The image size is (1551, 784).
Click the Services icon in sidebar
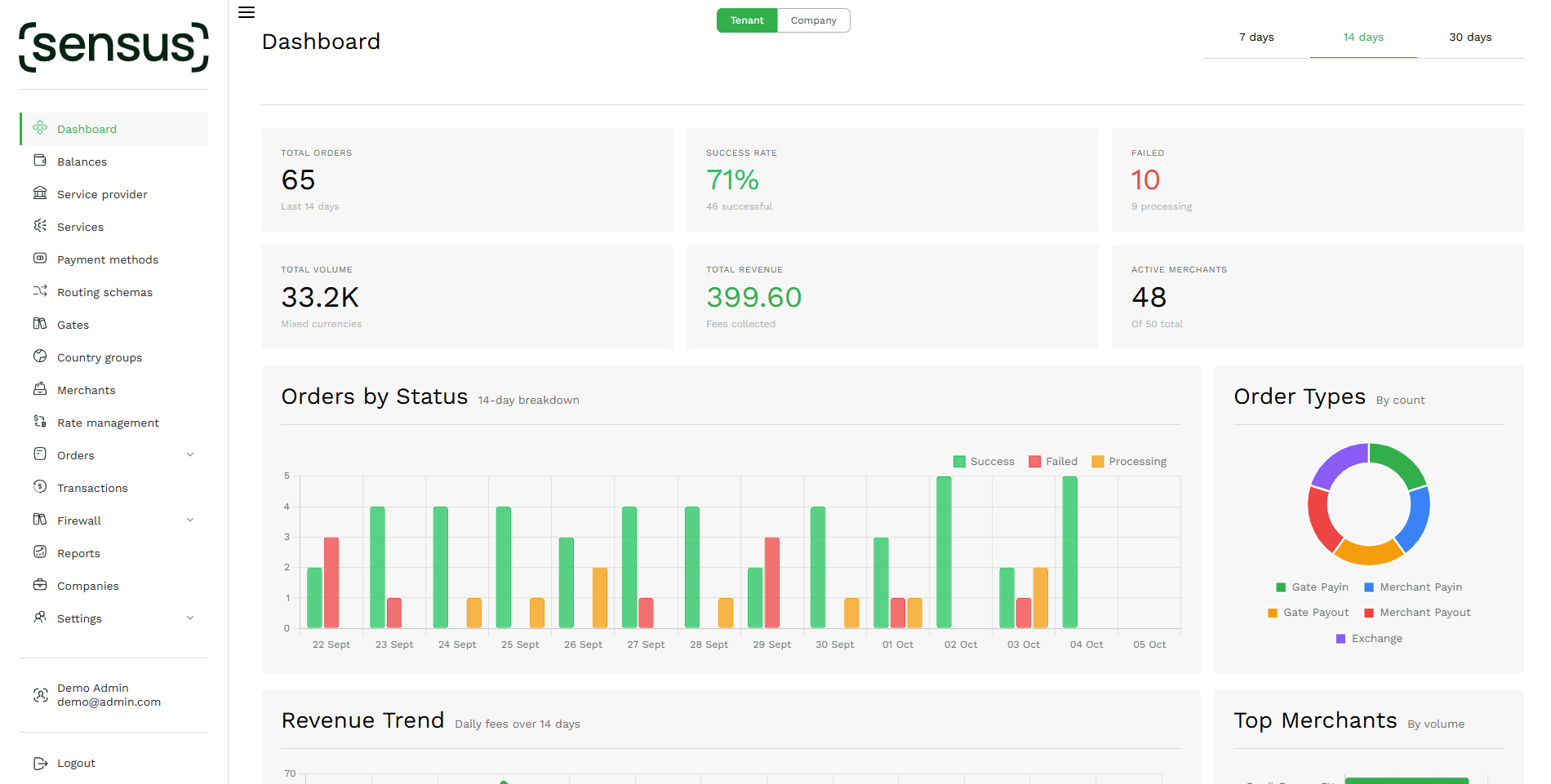[40, 226]
